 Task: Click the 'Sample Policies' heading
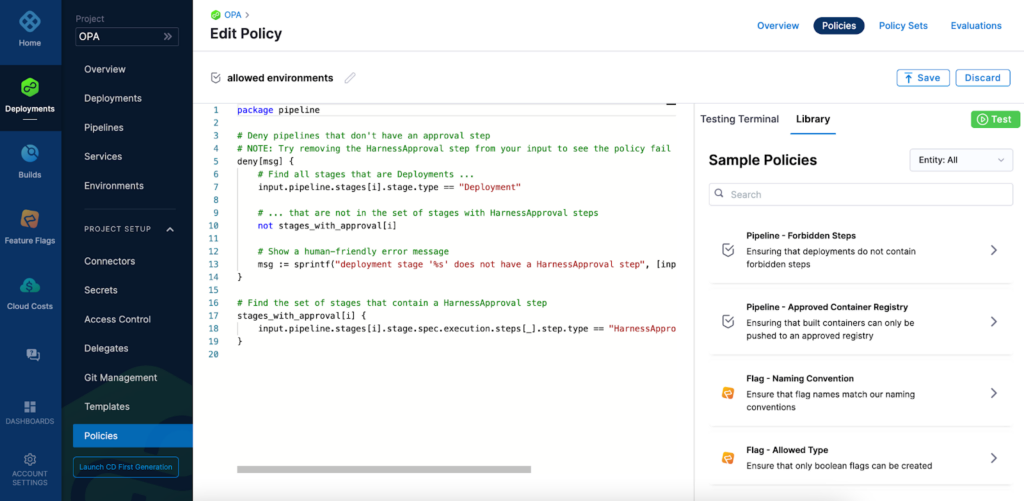pyautogui.click(x=763, y=160)
